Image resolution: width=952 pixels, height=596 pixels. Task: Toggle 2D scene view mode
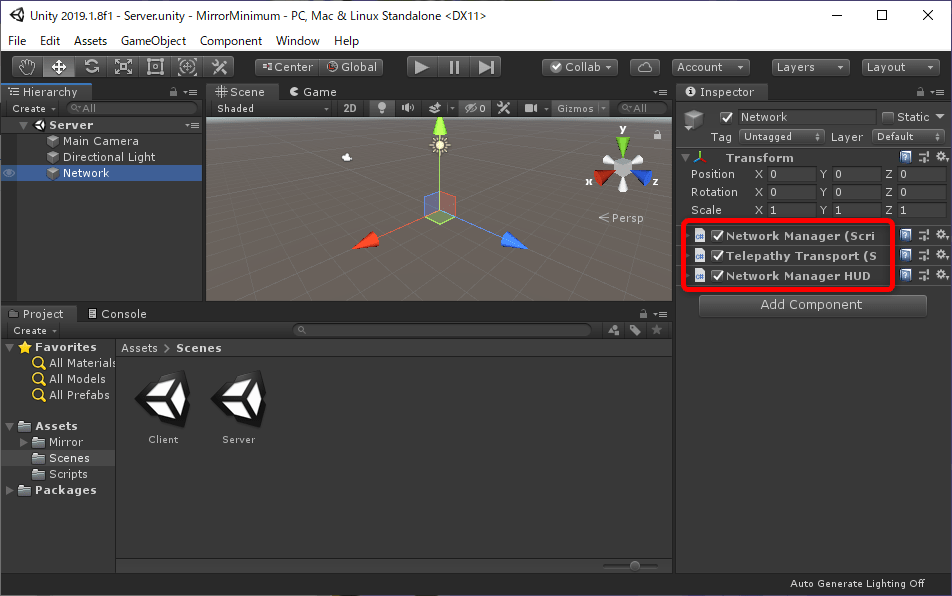350,108
